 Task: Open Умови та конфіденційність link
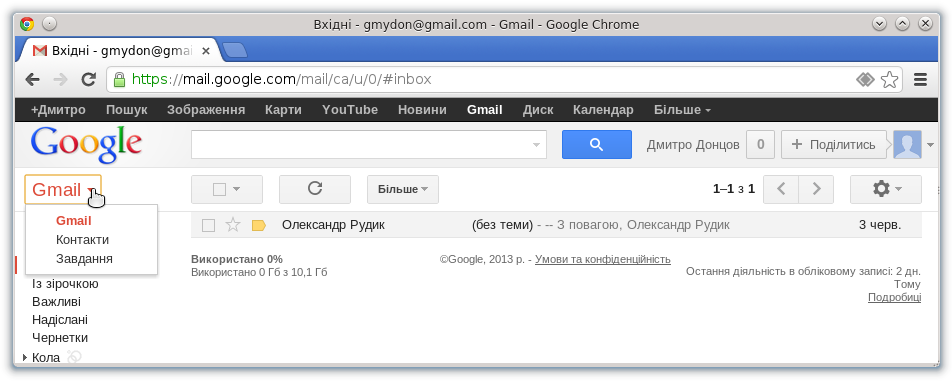602,259
